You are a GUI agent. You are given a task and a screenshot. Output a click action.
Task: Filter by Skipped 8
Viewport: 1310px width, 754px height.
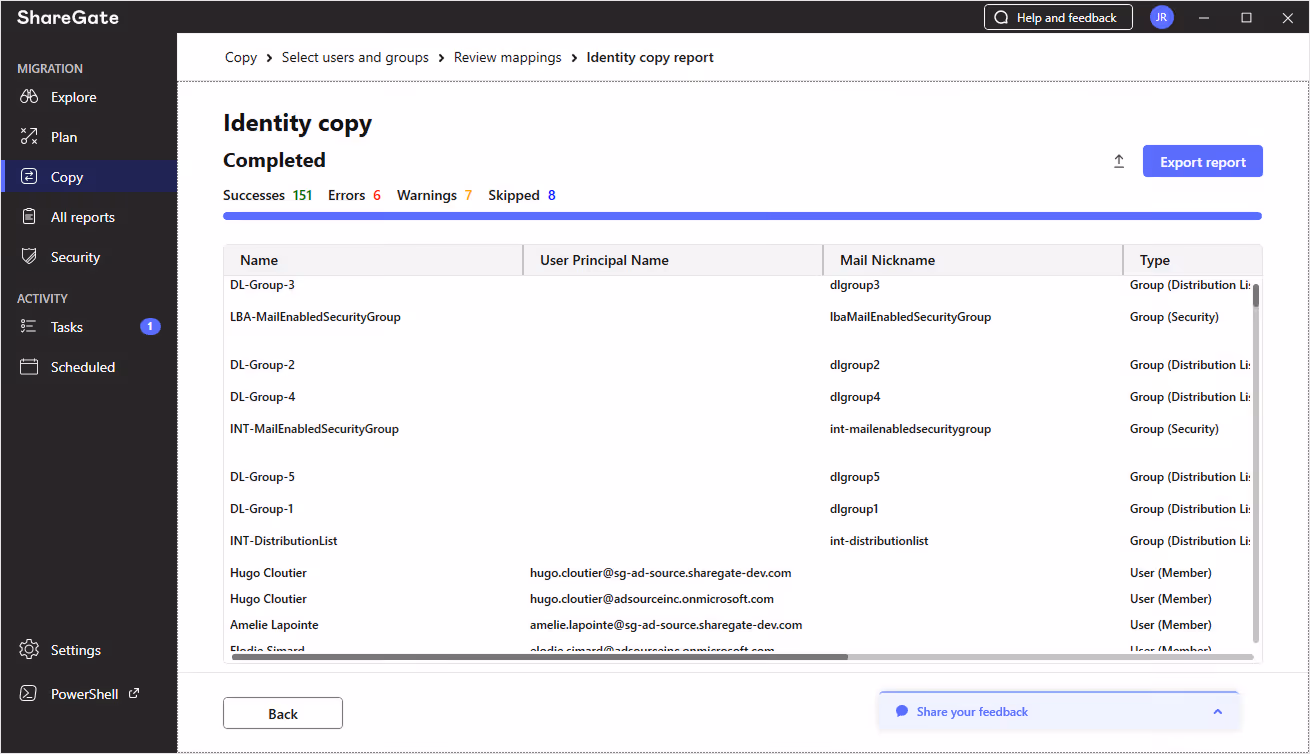click(522, 195)
